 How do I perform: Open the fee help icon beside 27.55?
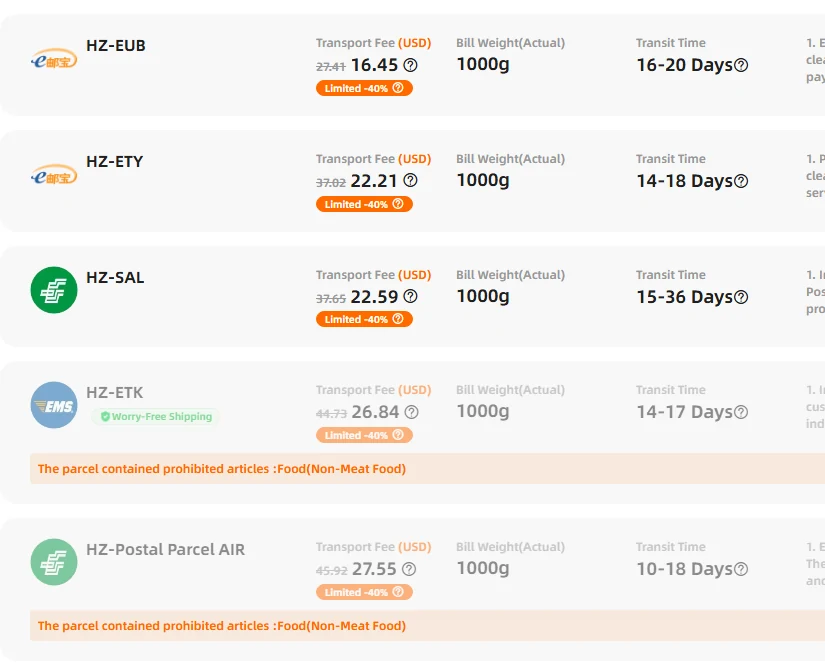(409, 569)
